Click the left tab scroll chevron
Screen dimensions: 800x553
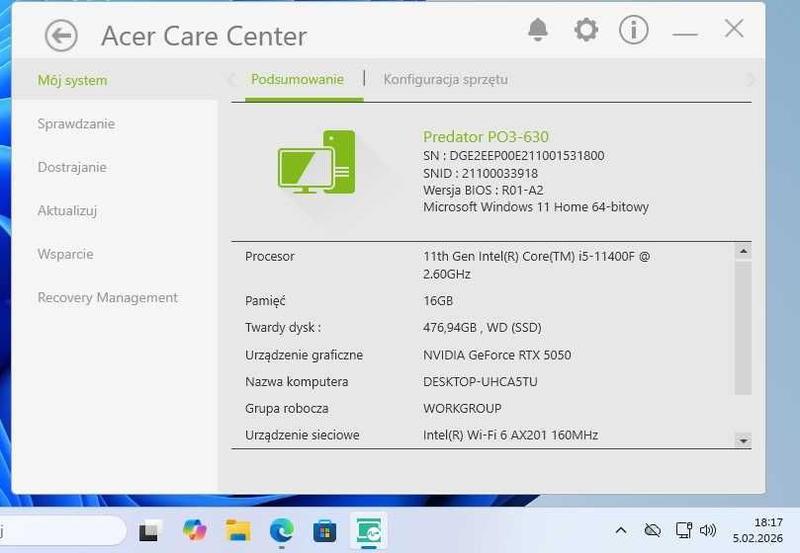(233, 80)
